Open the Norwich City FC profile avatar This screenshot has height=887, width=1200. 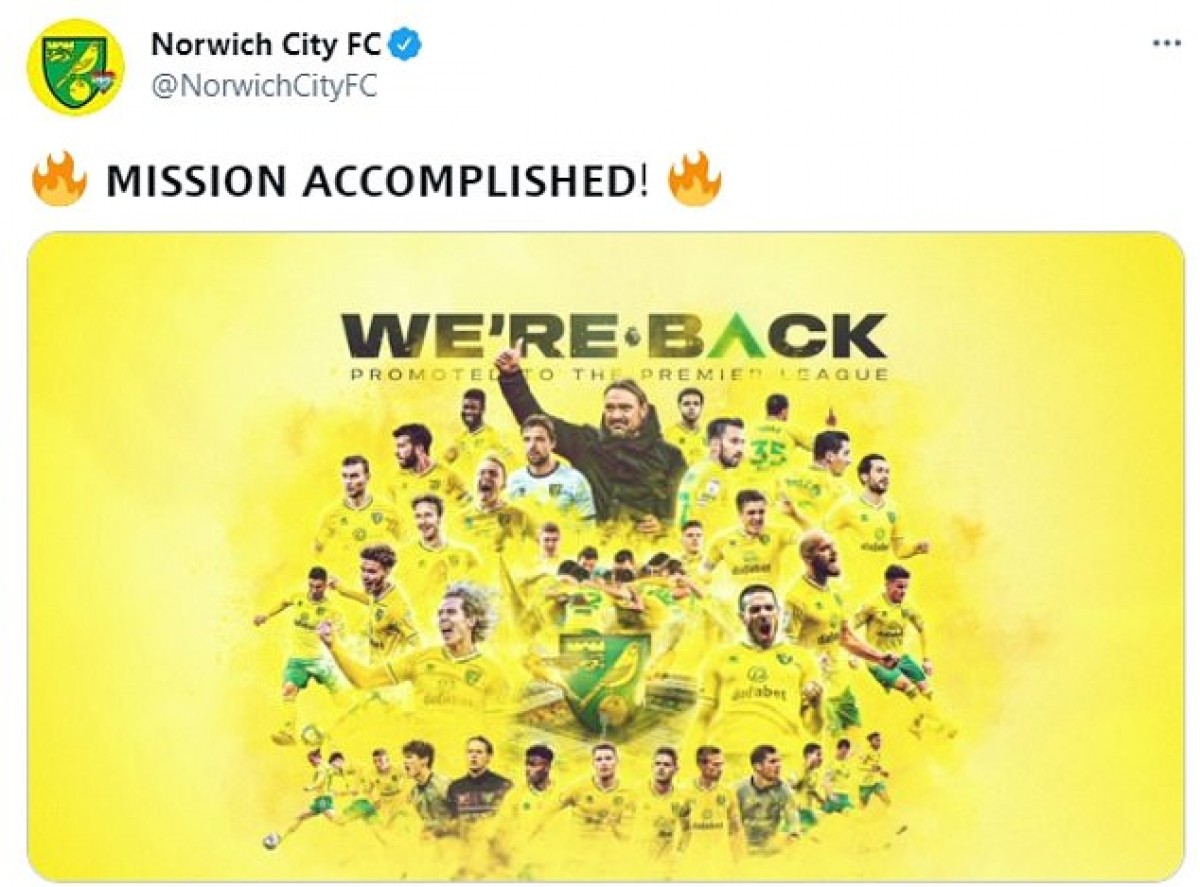pos(76,68)
